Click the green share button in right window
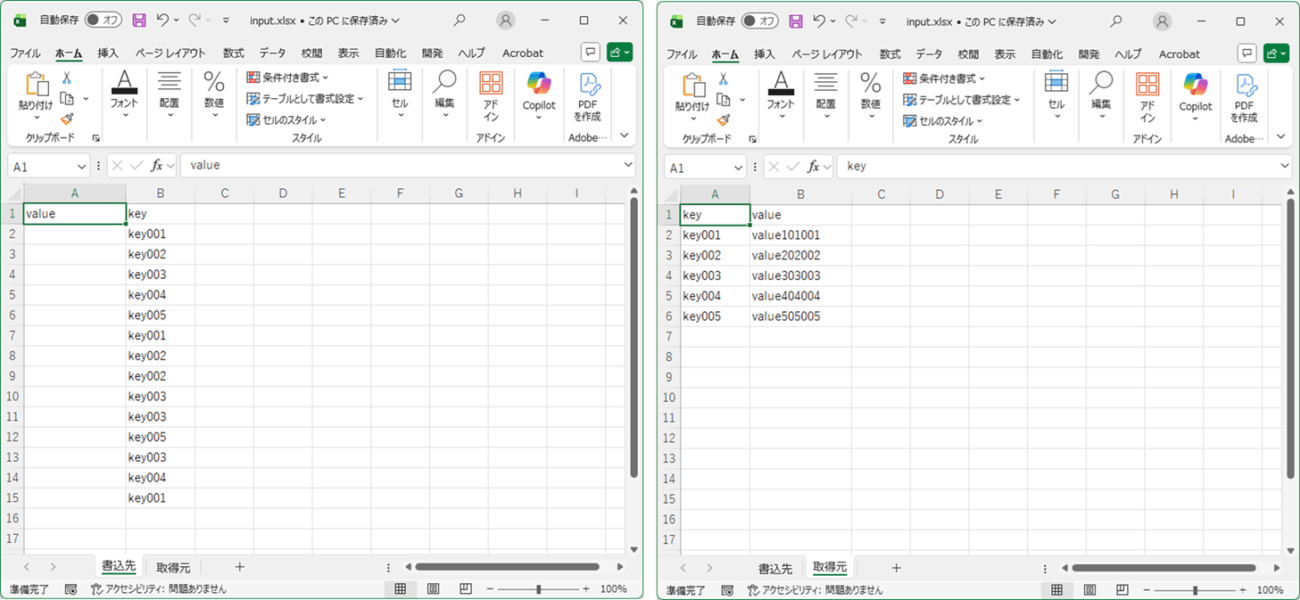Viewport: 1300px width, 600px height. (x=1276, y=53)
